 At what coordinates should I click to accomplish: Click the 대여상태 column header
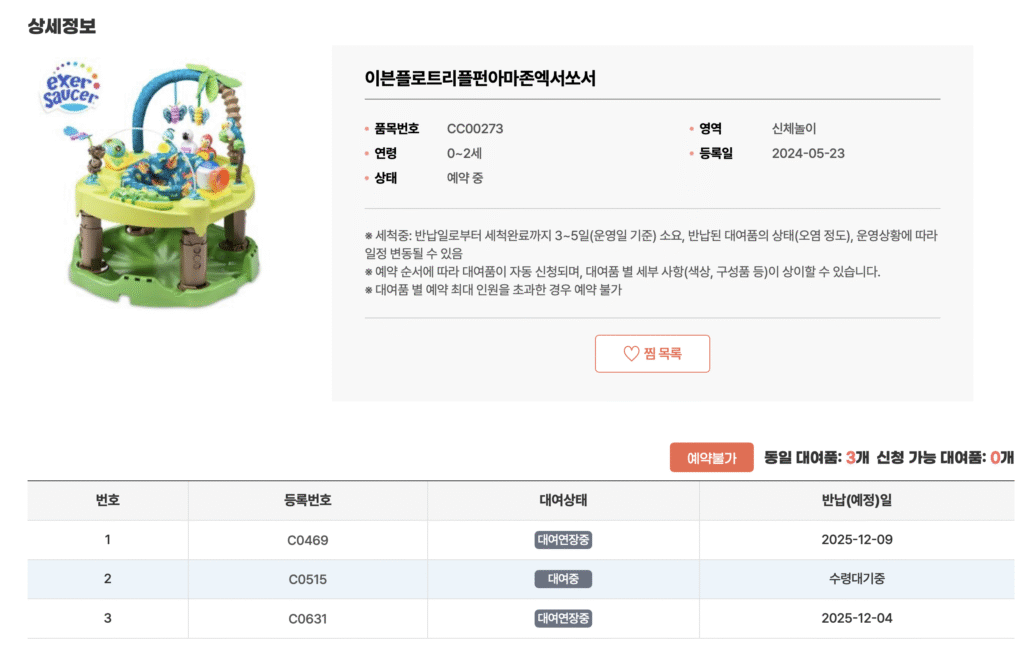563,500
